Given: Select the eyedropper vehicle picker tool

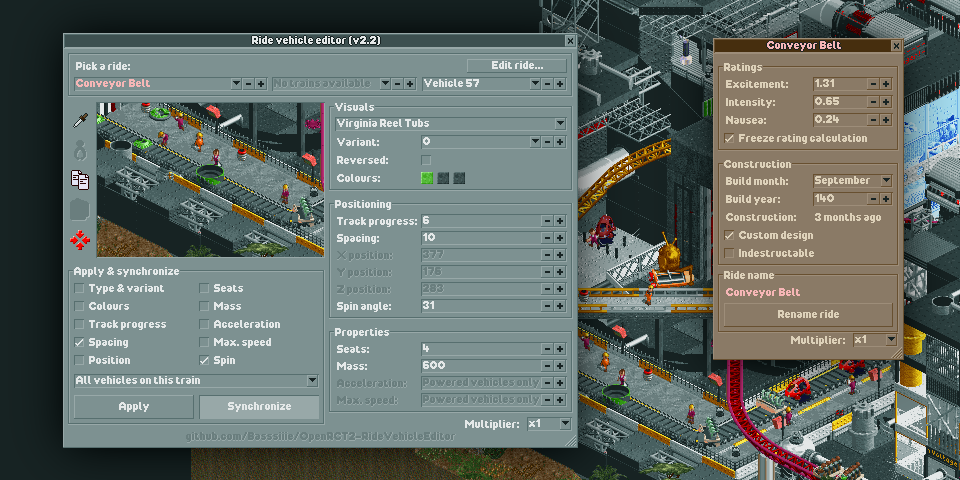Looking at the screenshot, I should click(x=80, y=121).
